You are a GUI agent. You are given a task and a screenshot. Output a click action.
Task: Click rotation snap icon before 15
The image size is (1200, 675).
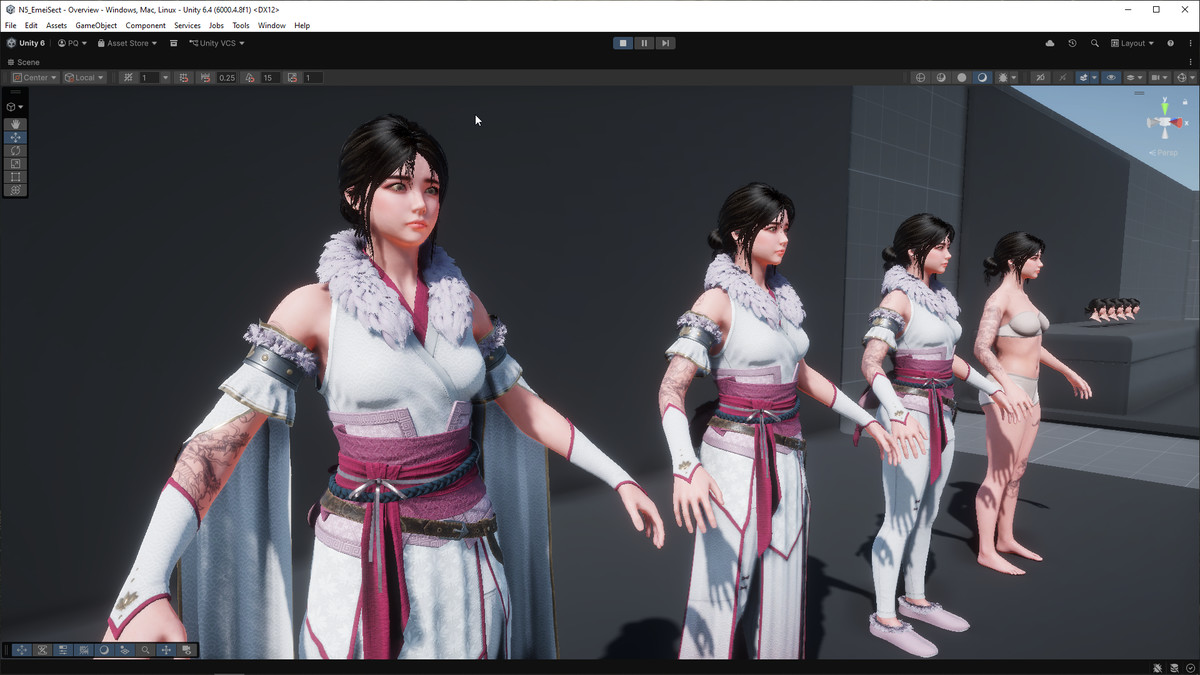tap(250, 77)
